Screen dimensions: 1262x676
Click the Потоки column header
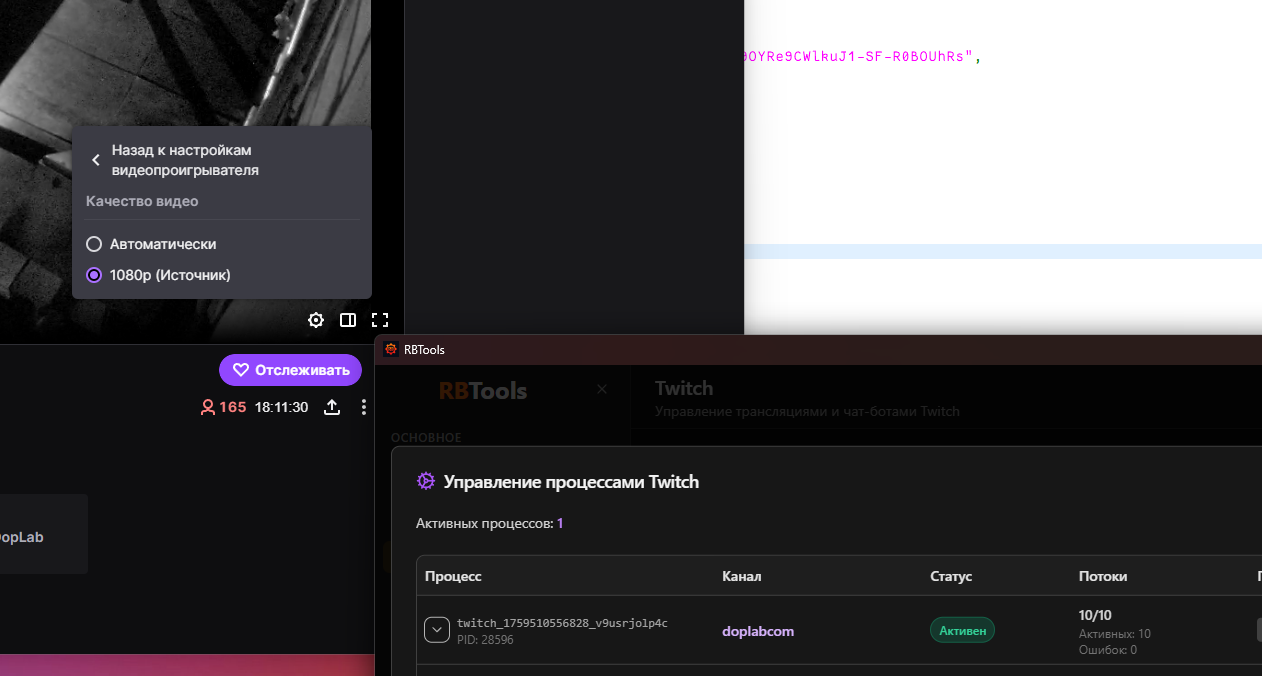click(1103, 576)
